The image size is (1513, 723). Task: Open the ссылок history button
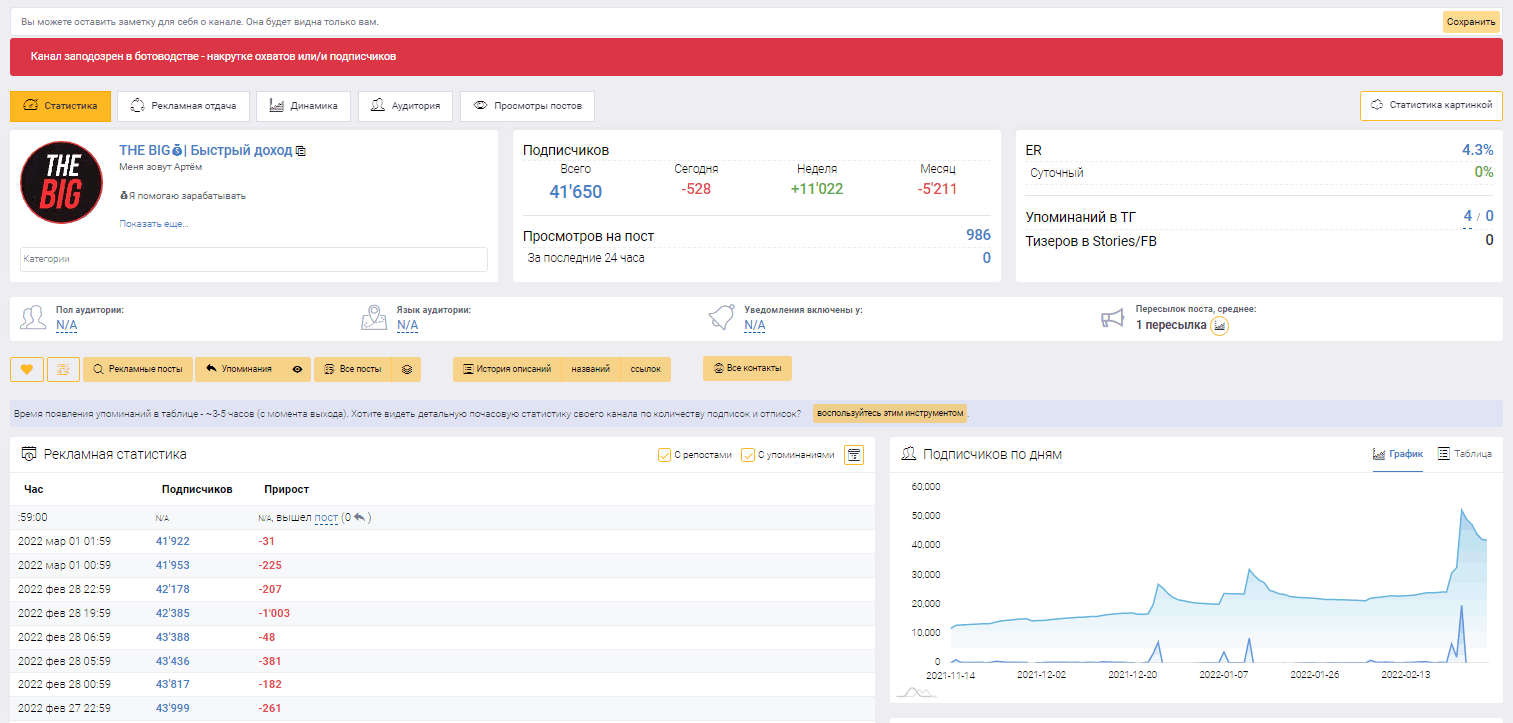[x=646, y=369]
